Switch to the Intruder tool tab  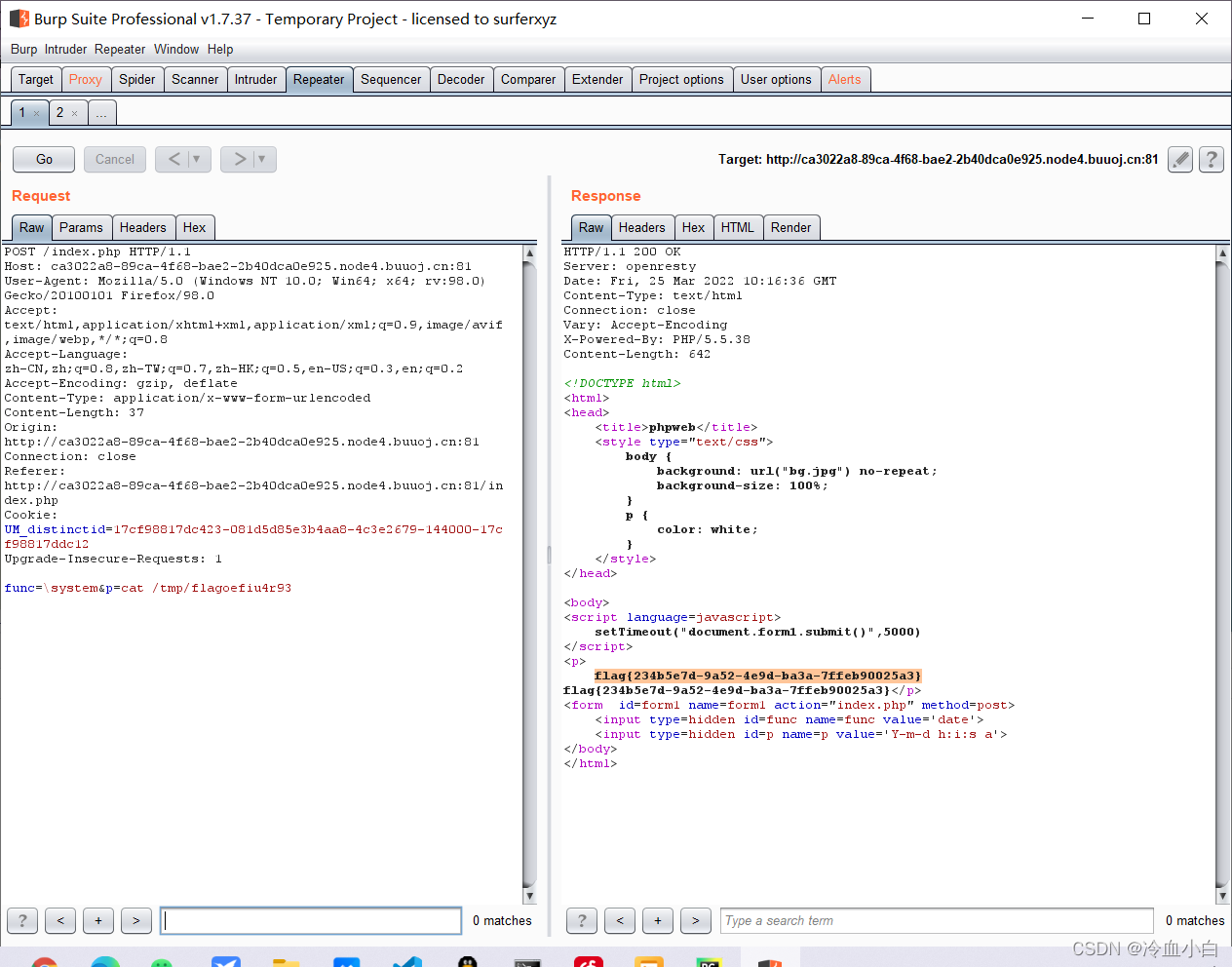click(x=256, y=79)
